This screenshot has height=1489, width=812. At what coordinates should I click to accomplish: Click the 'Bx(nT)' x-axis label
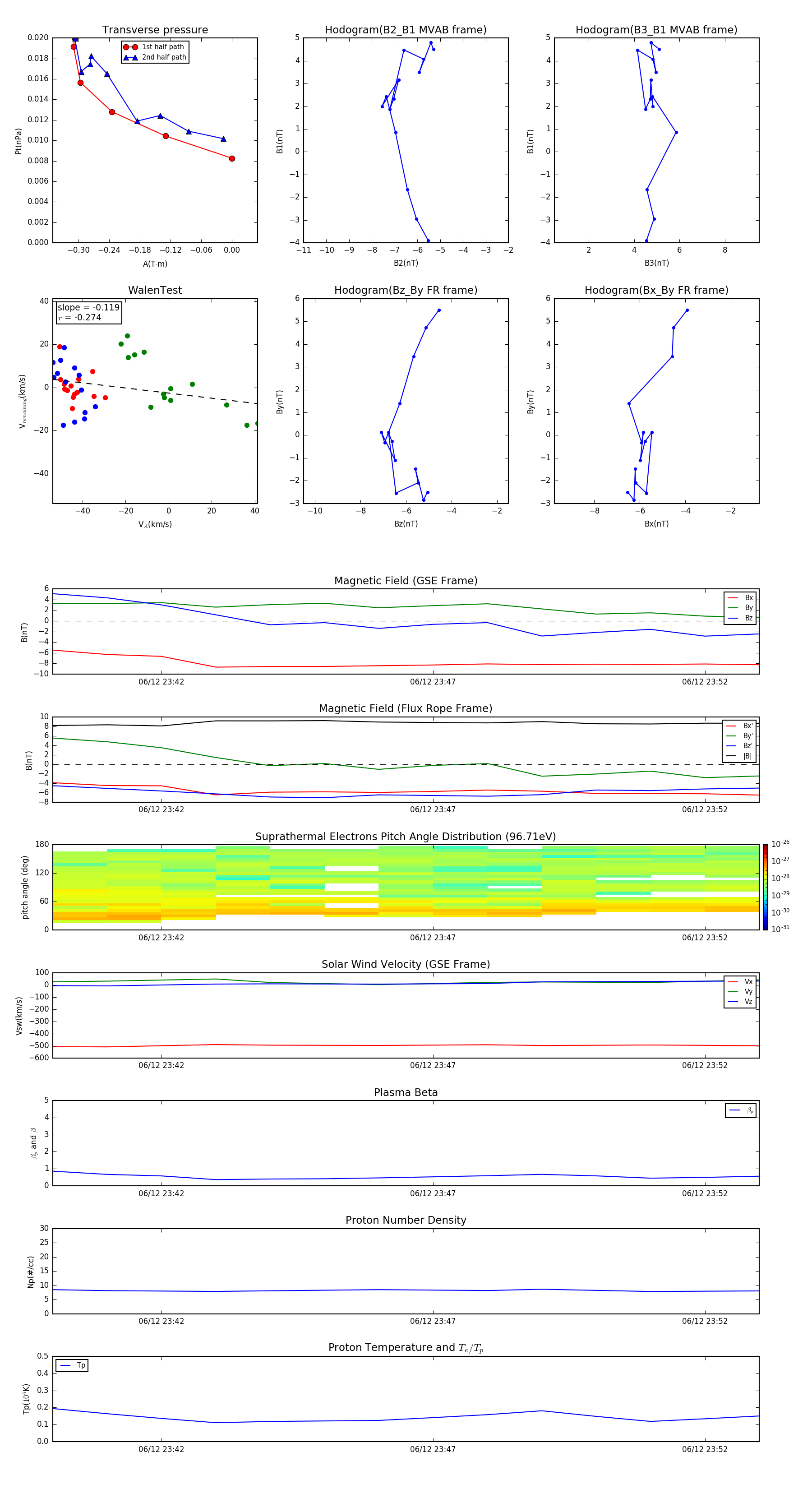click(656, 524)
